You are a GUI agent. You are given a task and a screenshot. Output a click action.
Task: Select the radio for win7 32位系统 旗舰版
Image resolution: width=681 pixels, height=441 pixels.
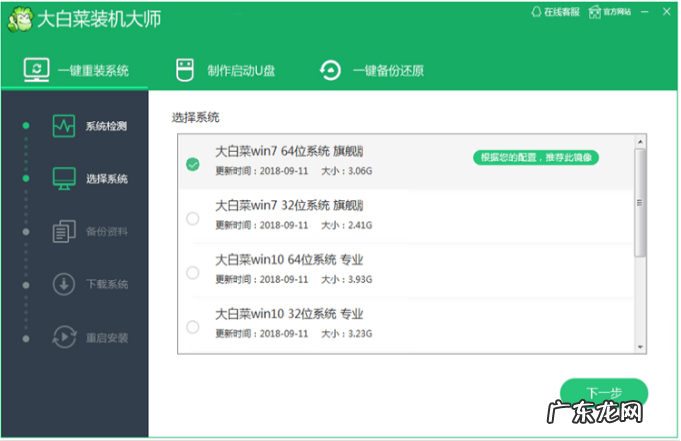tap(193, 219)
